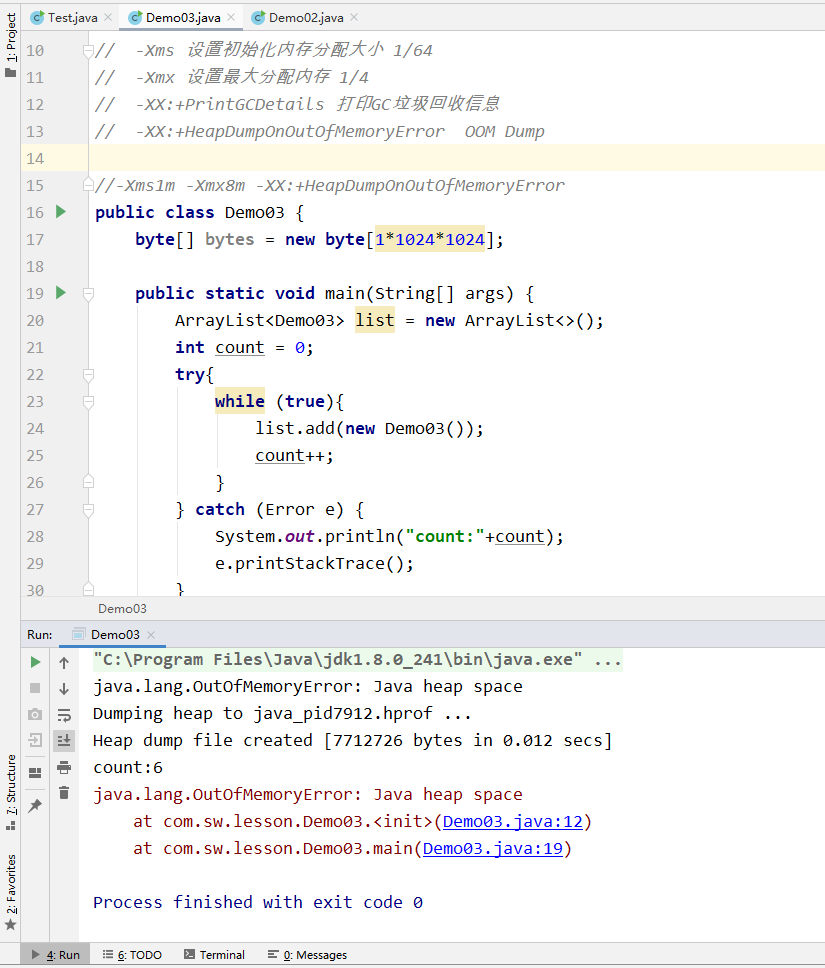Fold marker at line 30
The image size is (825, 968).
pyautogui.click(x=88, y=589)
